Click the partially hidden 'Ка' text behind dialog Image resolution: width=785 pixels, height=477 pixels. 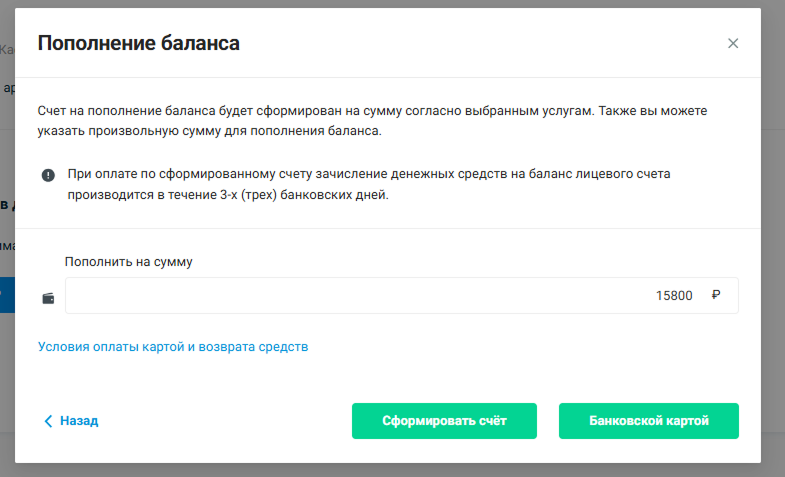pos(7,50)
